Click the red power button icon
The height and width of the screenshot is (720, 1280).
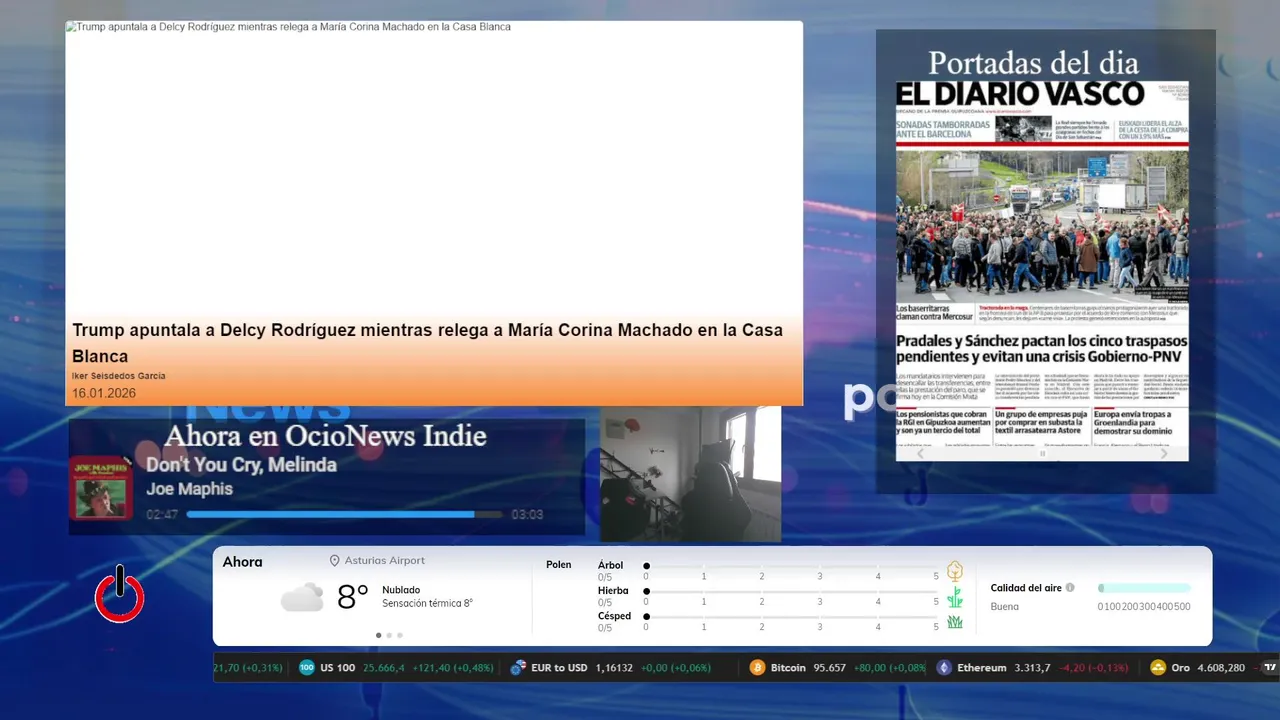tap(120, 595)
